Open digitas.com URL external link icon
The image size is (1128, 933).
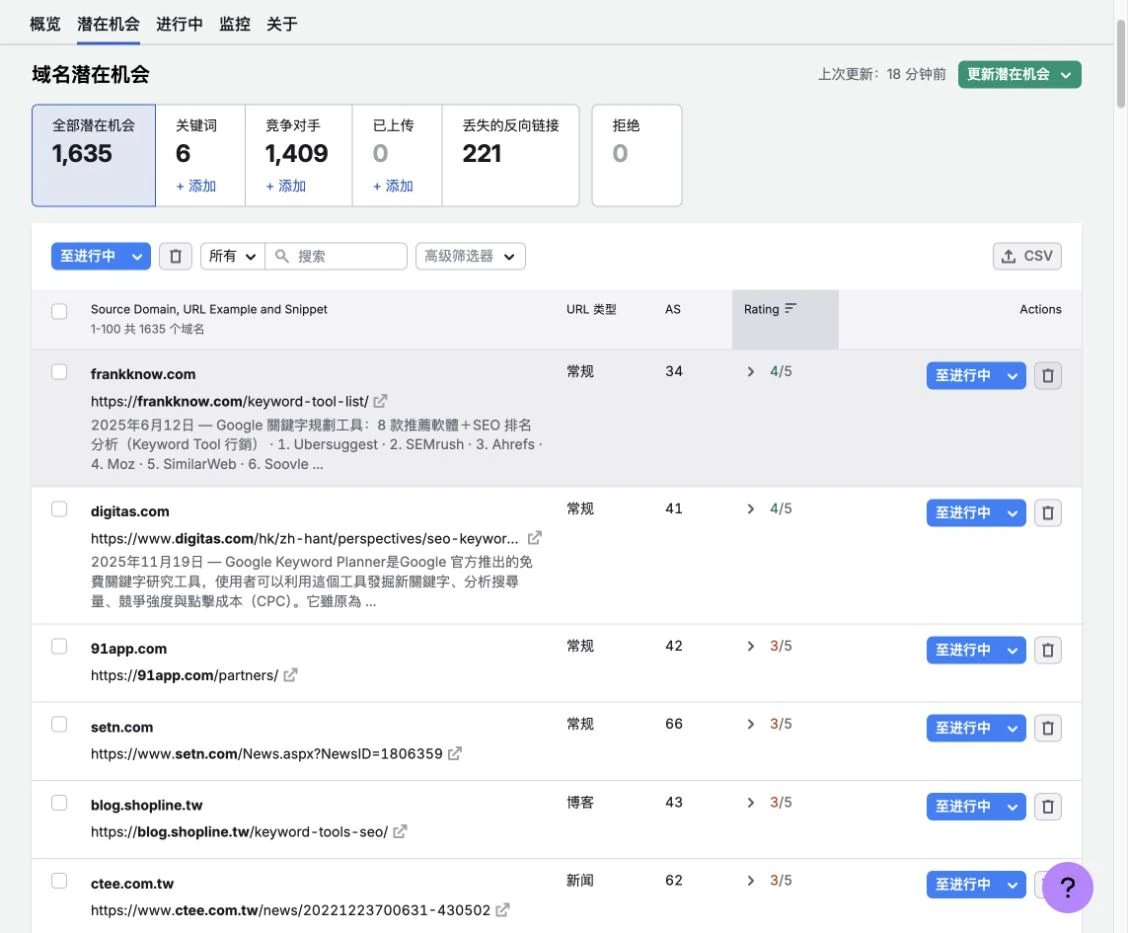[535, 538]
